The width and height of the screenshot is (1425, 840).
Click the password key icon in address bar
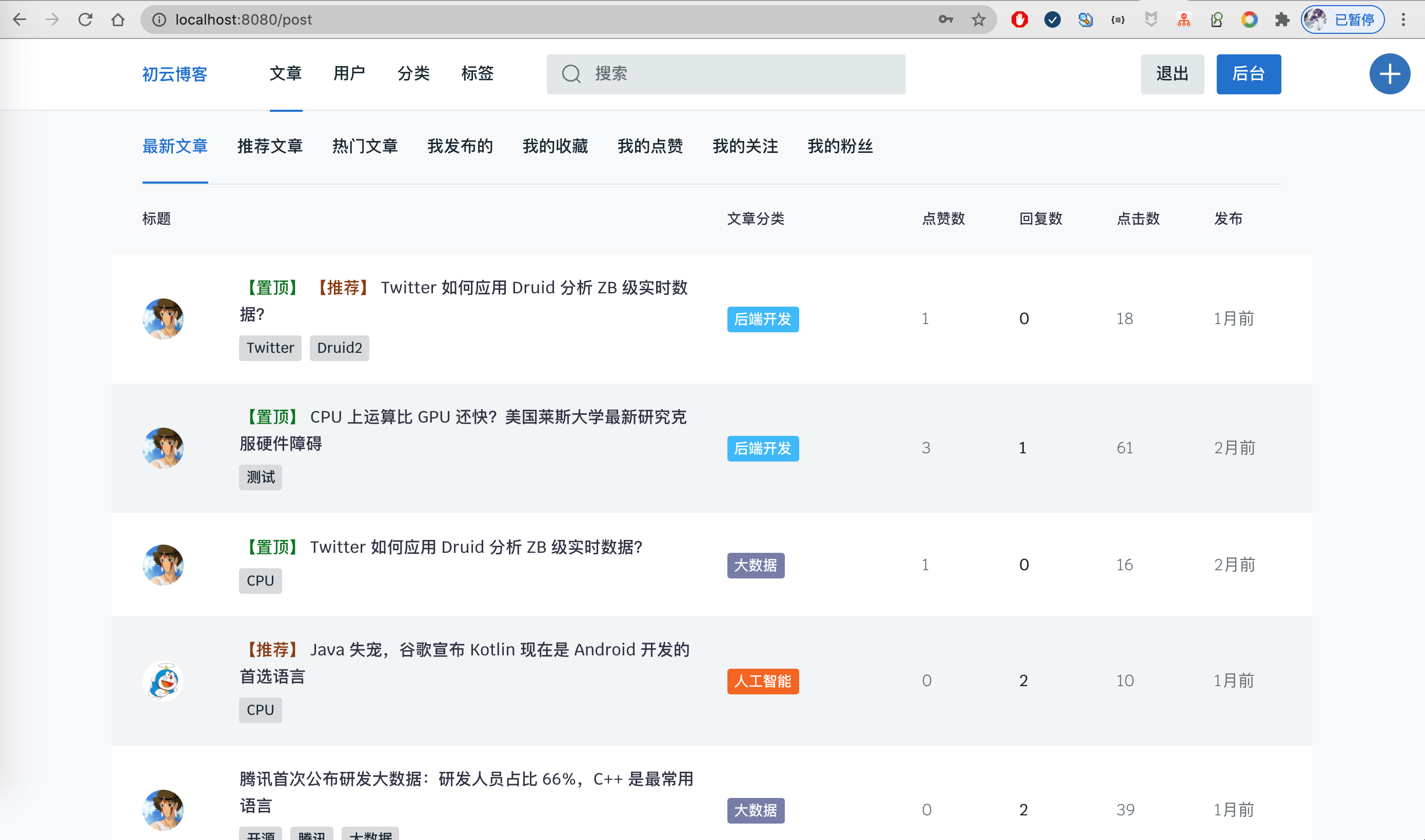click(x=945, y=20)
